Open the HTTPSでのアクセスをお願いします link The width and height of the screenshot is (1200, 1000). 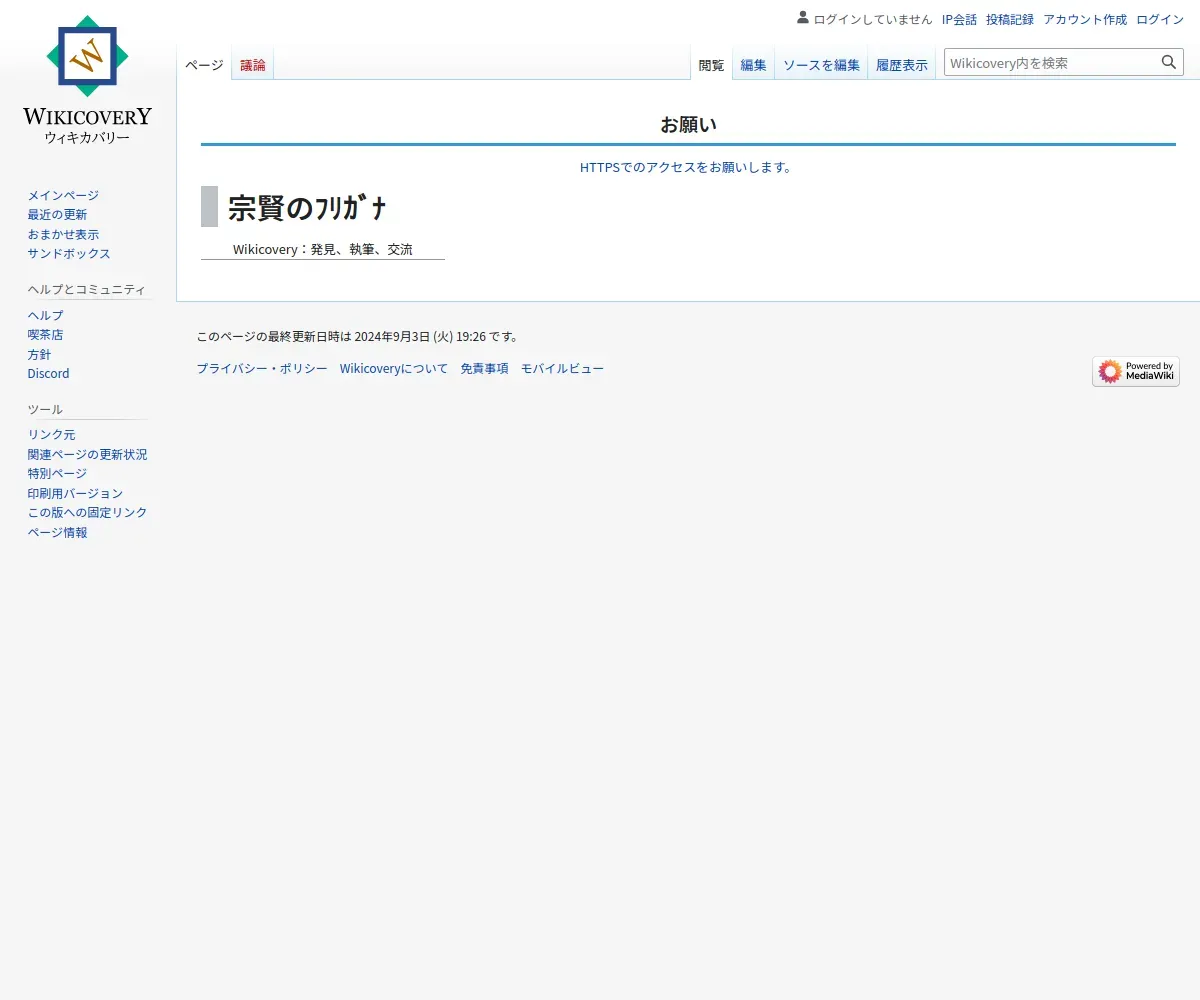coord(688,167)
